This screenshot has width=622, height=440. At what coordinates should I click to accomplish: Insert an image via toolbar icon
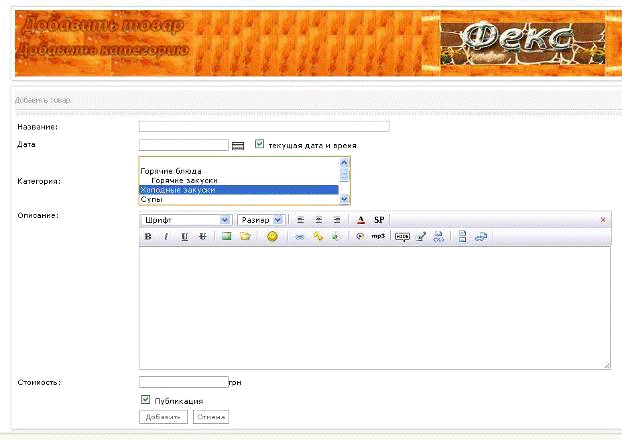coord(227,237)
